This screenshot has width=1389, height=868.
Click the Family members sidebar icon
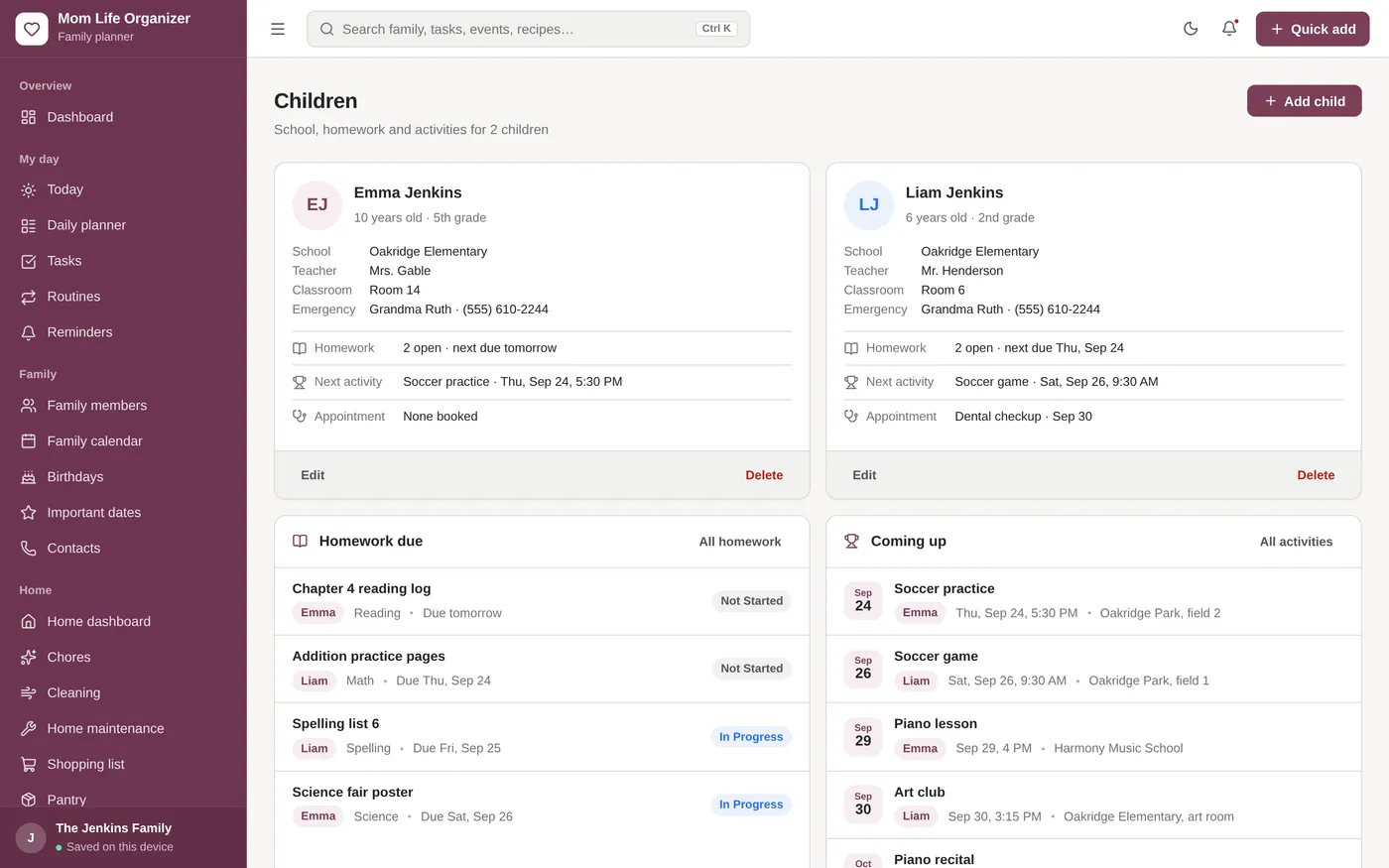tap(29, 406)
